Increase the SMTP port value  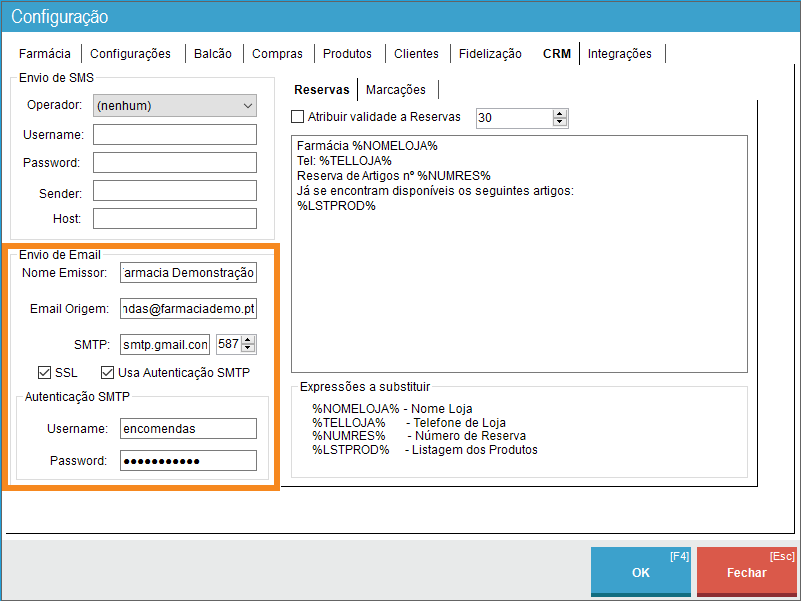tap(249, 340)
